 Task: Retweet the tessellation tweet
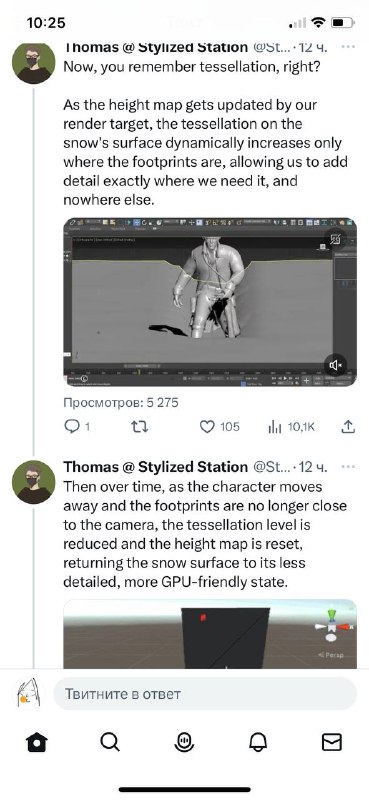139,427
